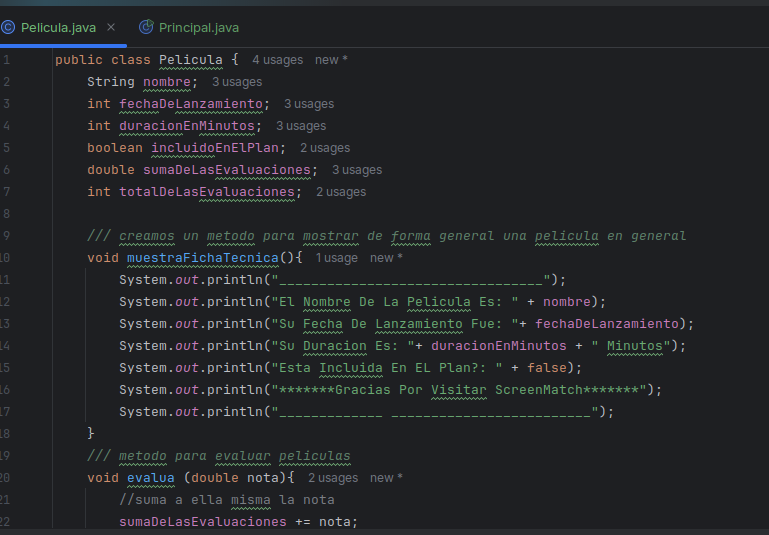Click line number 10 in the gutter
The width and height of the screenshot is (769, 535).
[x=6, y=258]
